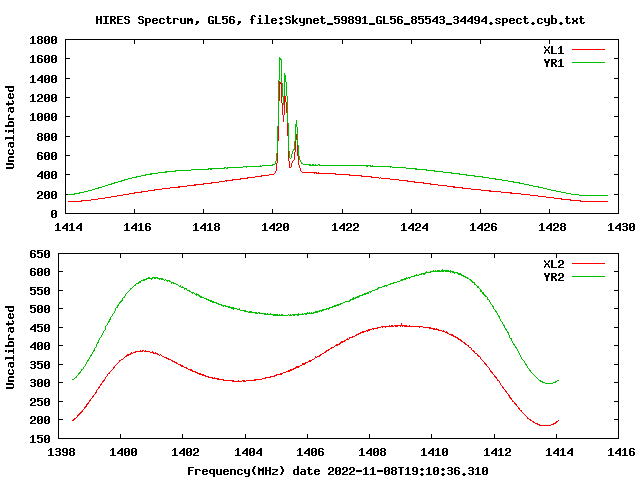Click the 1426 x-axis tick label
This screenshot has width=640, height=480.
483,227
